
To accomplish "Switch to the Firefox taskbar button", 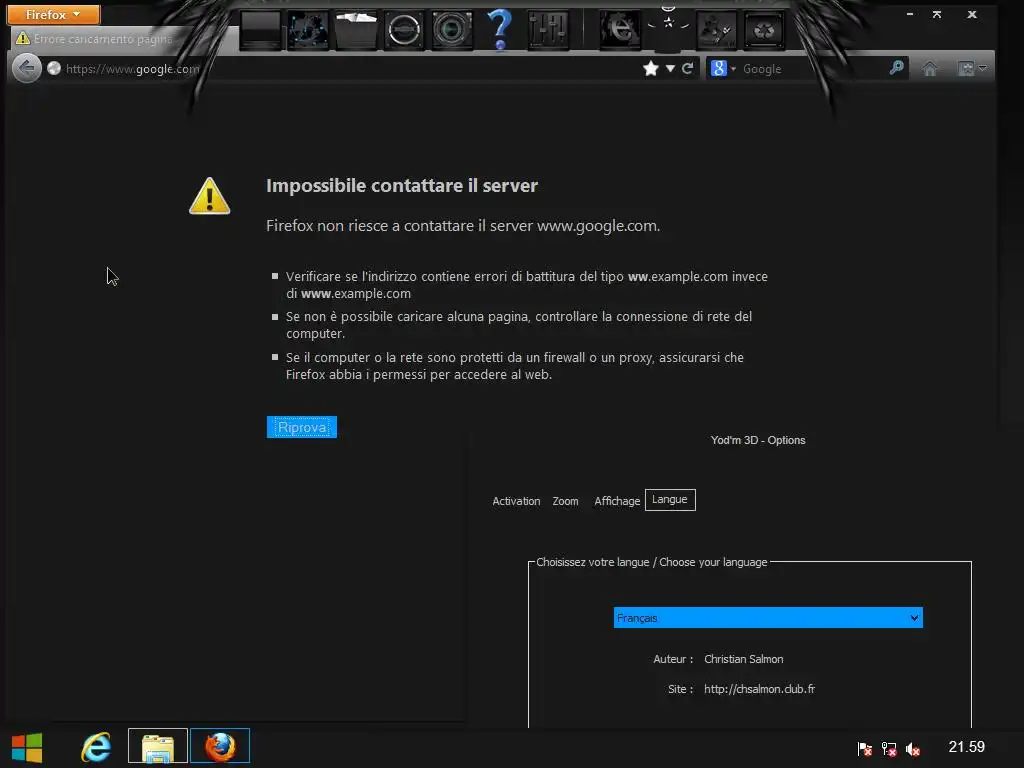I will coord(220,746).
